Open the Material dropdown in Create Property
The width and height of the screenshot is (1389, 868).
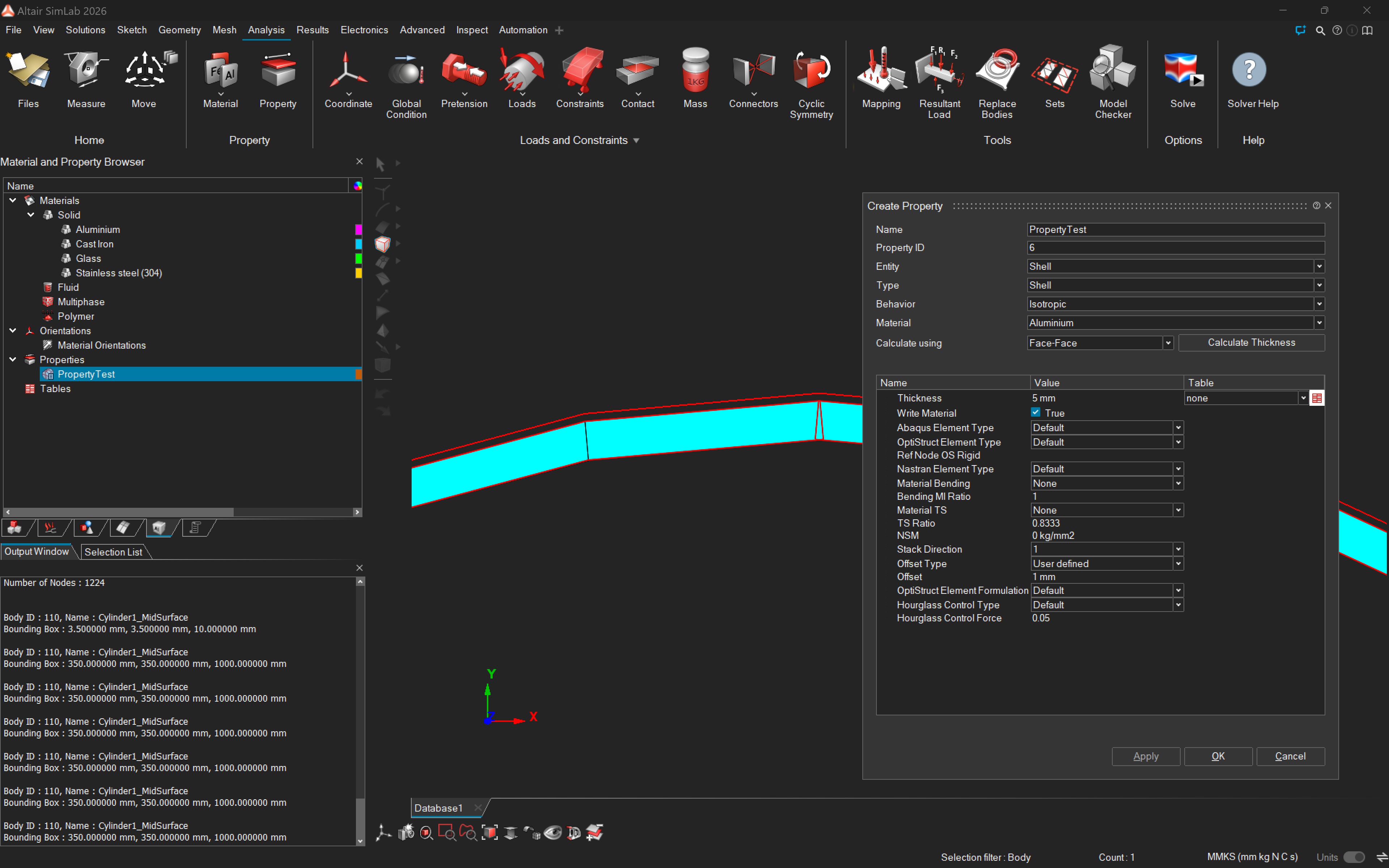click(1319, 323)
